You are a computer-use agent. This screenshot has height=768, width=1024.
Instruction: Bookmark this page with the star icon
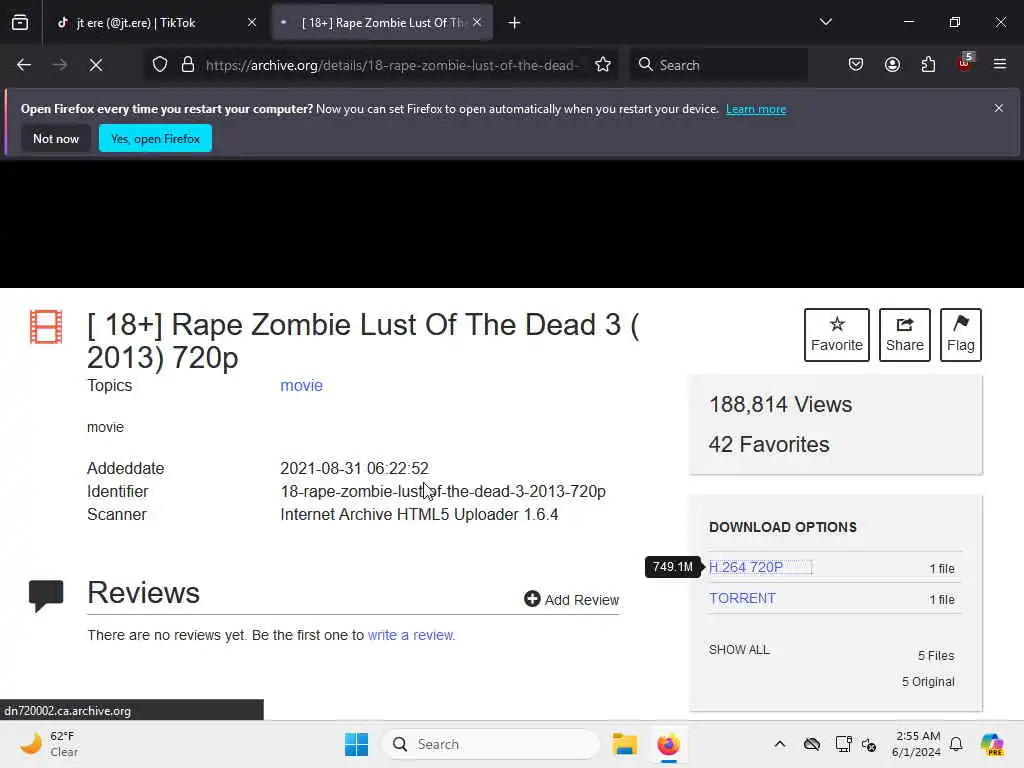tap(603, 65)
